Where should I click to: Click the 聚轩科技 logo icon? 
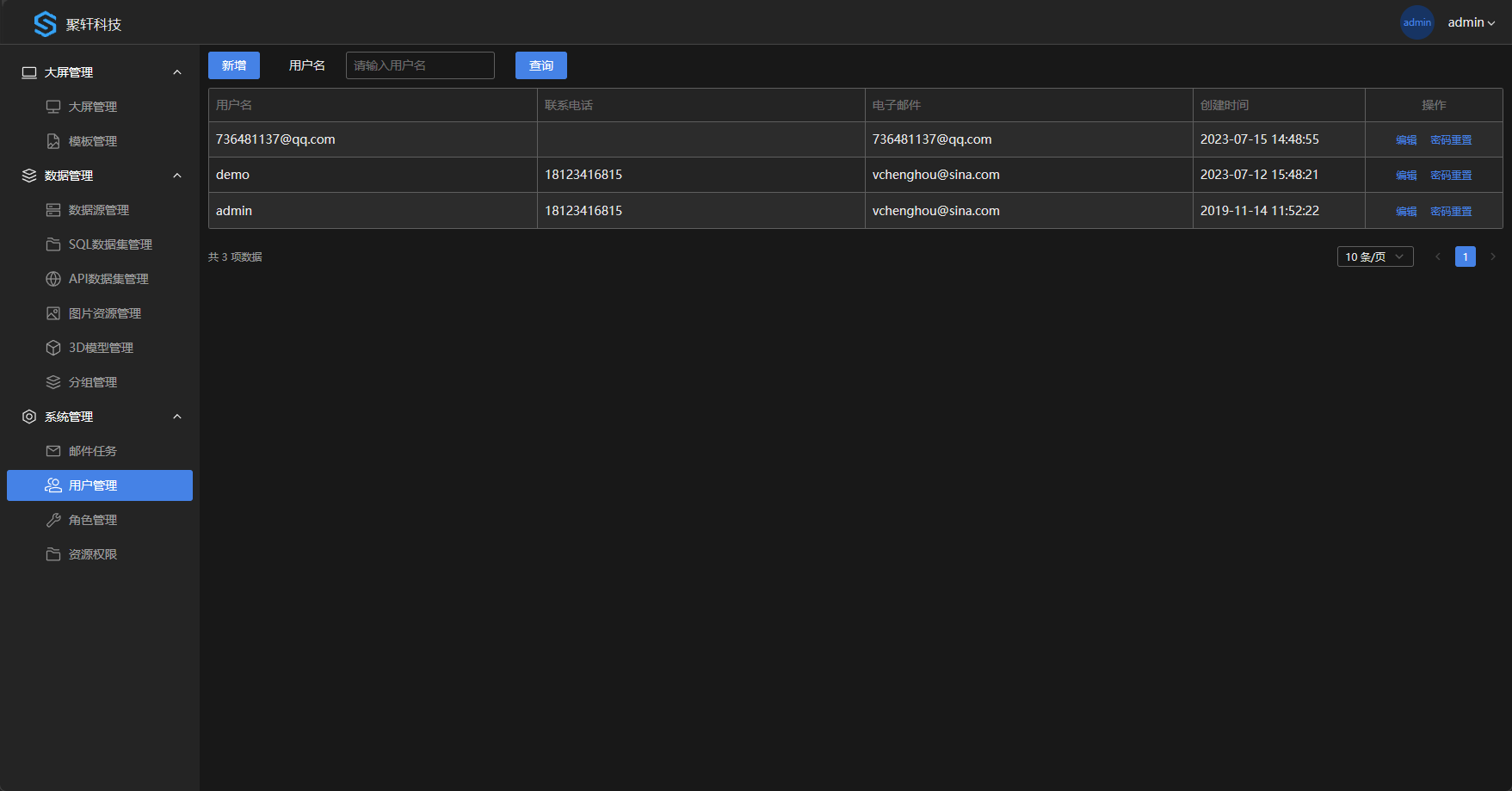[45, 24]
